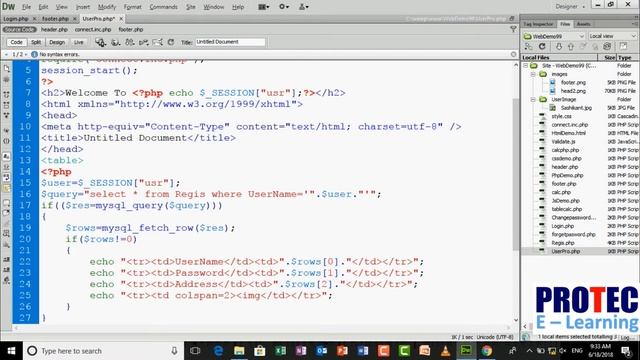This screenshot has width=640, height=360.
Task: Open footer.php in the related files bar
Action: (131, 29)
